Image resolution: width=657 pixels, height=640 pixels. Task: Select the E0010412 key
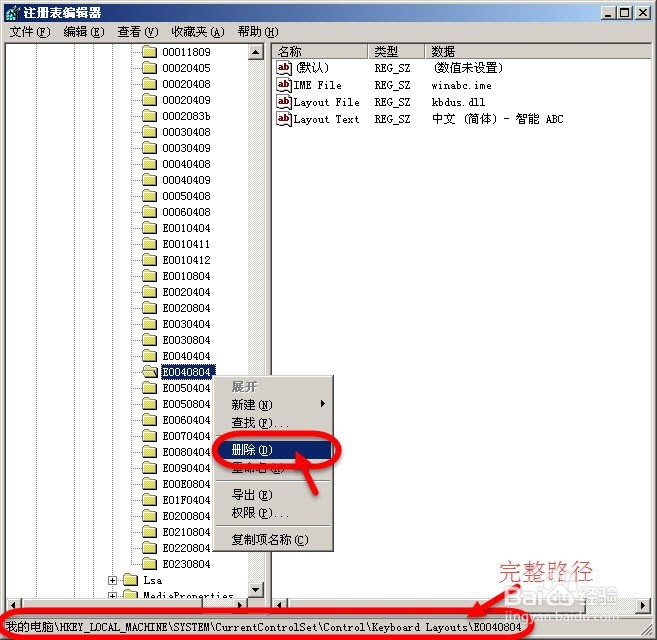[186, 260]
